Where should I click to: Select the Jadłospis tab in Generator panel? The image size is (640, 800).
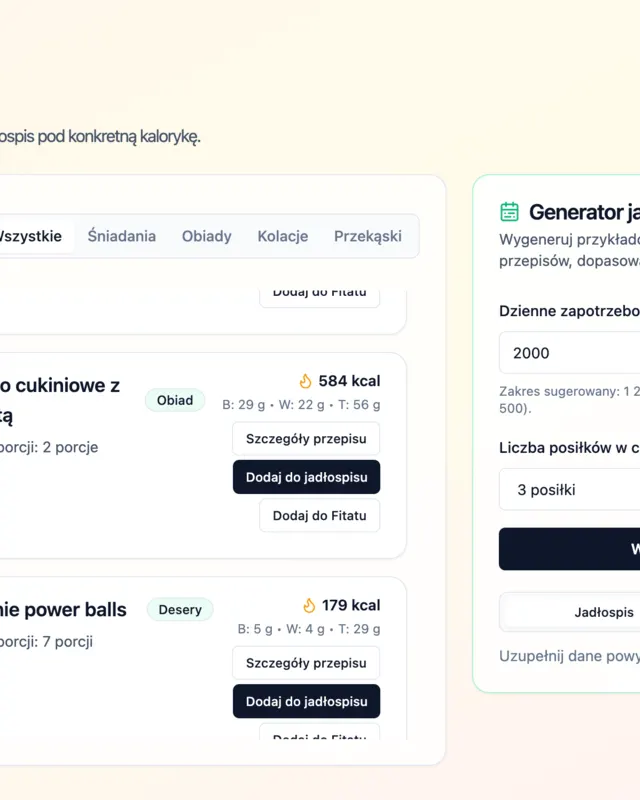click(604, 612)
